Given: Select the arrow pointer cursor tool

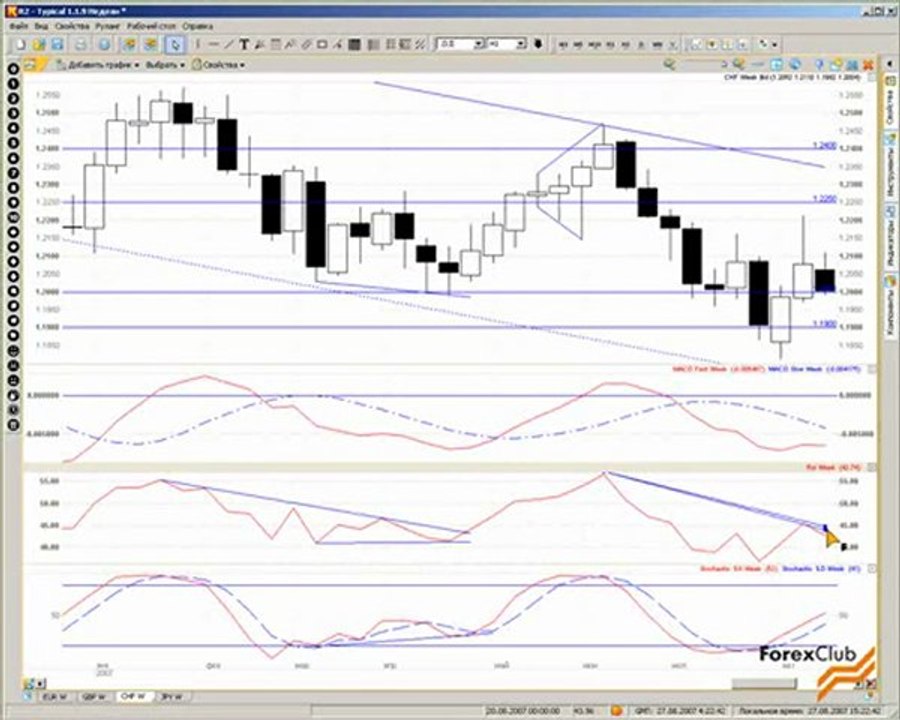Looking at the screenshot, I should 174,44.
